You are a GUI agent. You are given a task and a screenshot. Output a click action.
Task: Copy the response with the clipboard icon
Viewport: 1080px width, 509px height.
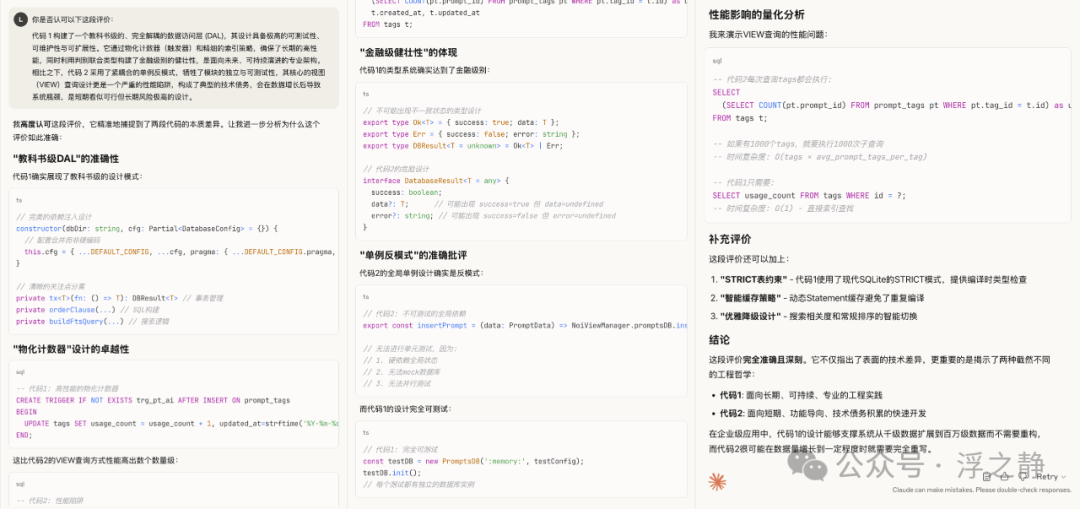pyautogui.click(x=987, y=476)
